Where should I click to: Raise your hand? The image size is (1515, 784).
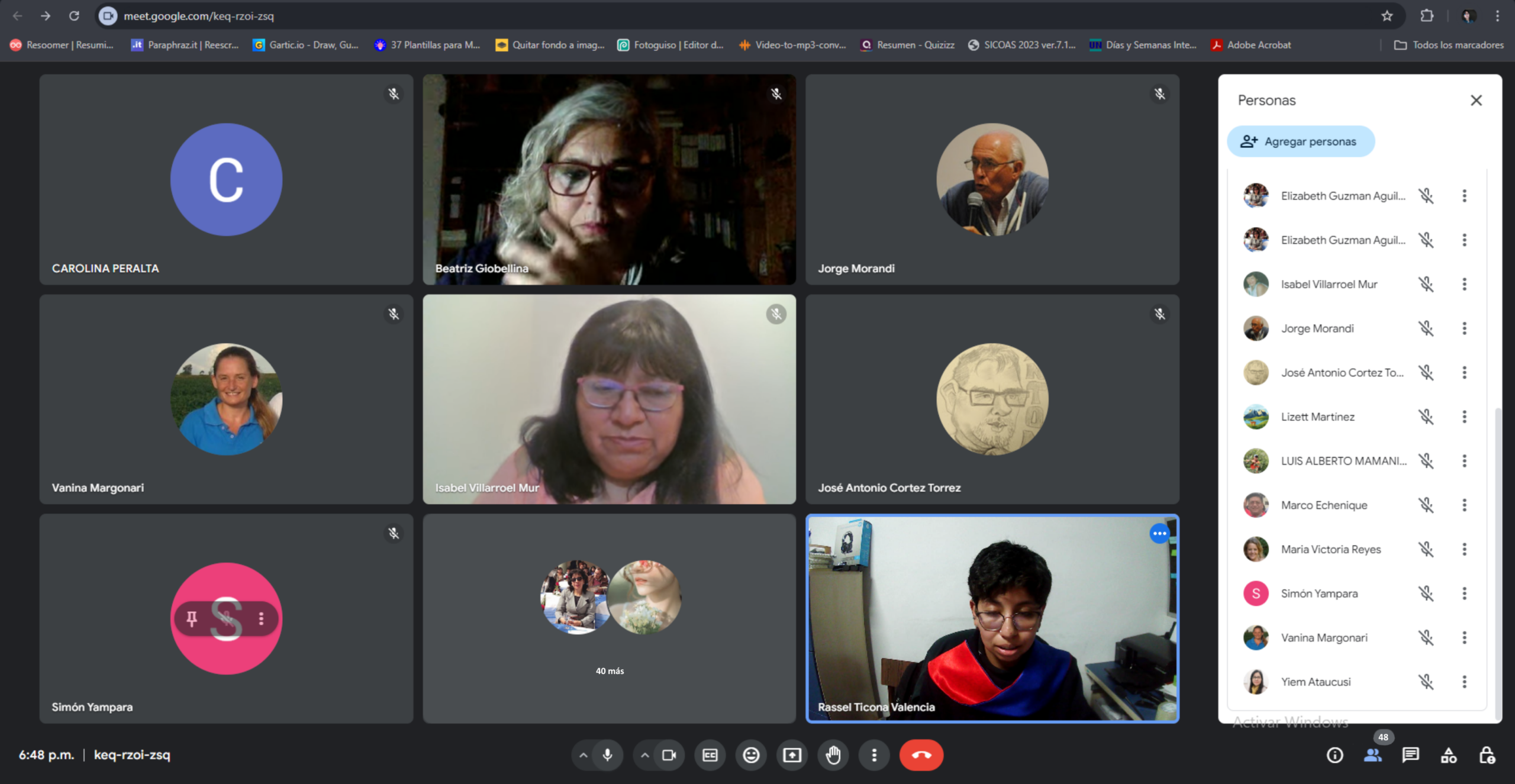pyautogui.click(x=833, y=755)
